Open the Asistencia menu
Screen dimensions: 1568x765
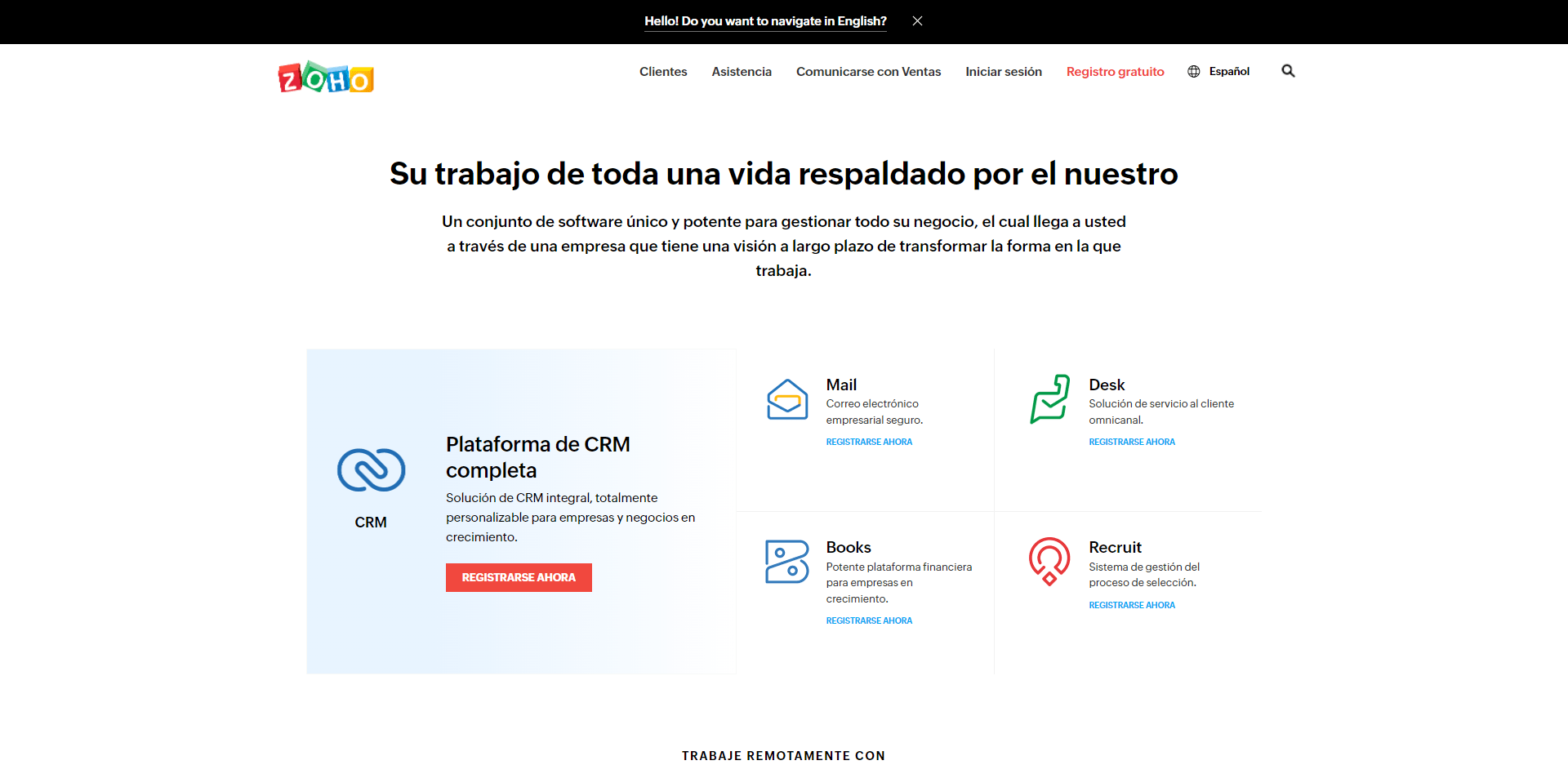(x=741, y=72)
